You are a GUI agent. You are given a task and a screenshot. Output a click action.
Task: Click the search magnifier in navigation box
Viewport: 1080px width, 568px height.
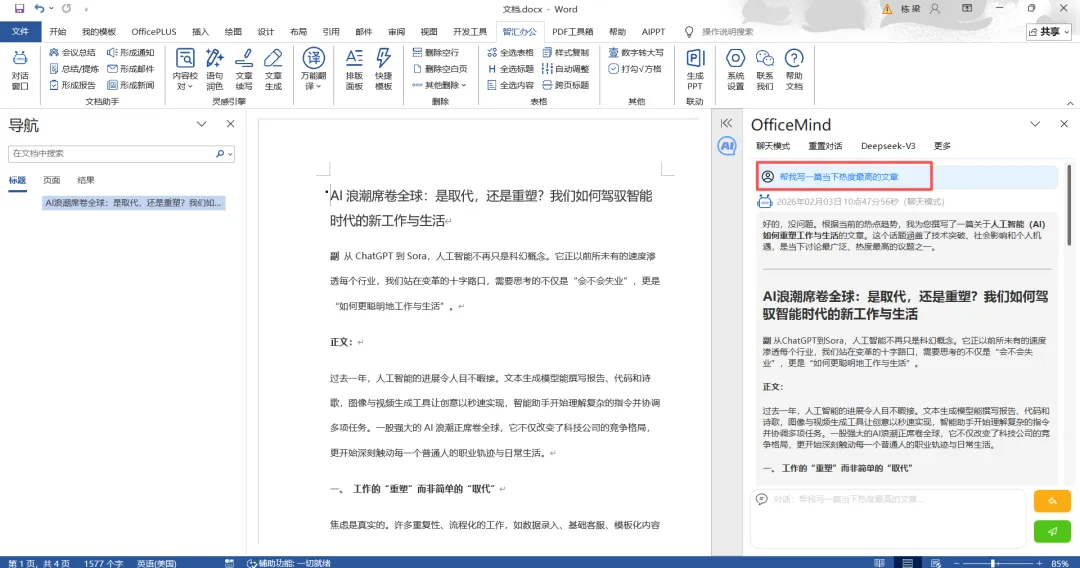[220, 154]
